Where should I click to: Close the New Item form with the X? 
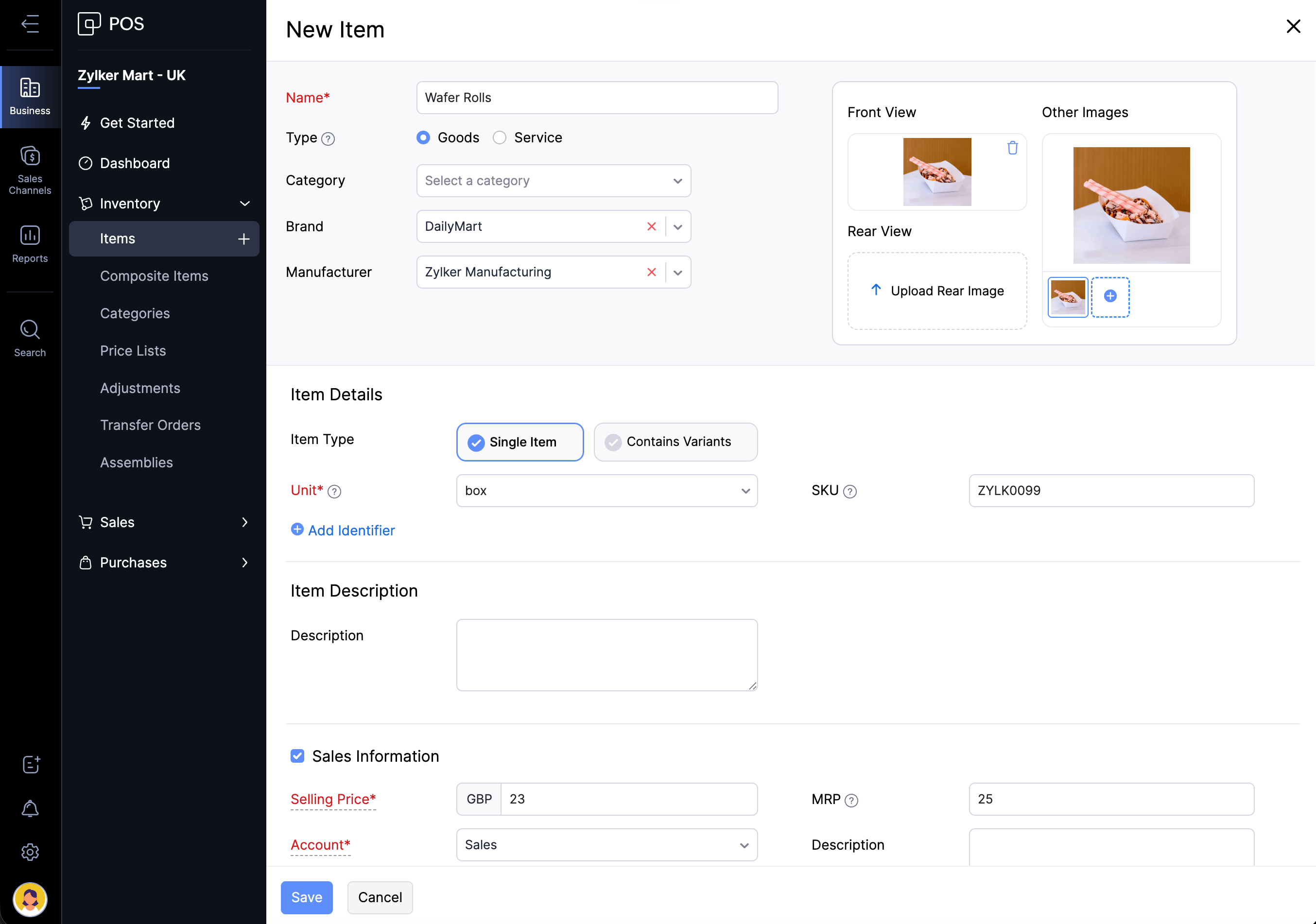pos(1293,26)
